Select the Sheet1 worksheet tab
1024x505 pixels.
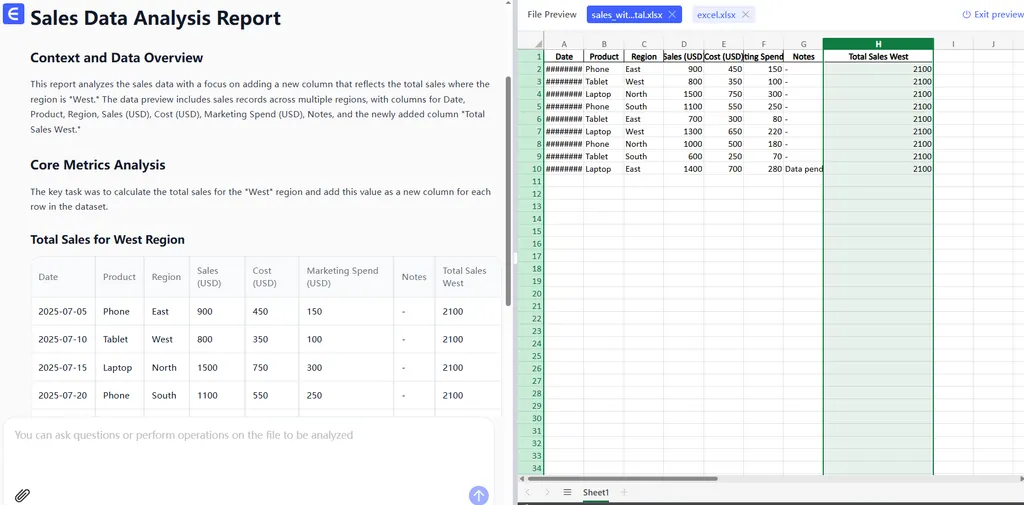click(596, 492)
